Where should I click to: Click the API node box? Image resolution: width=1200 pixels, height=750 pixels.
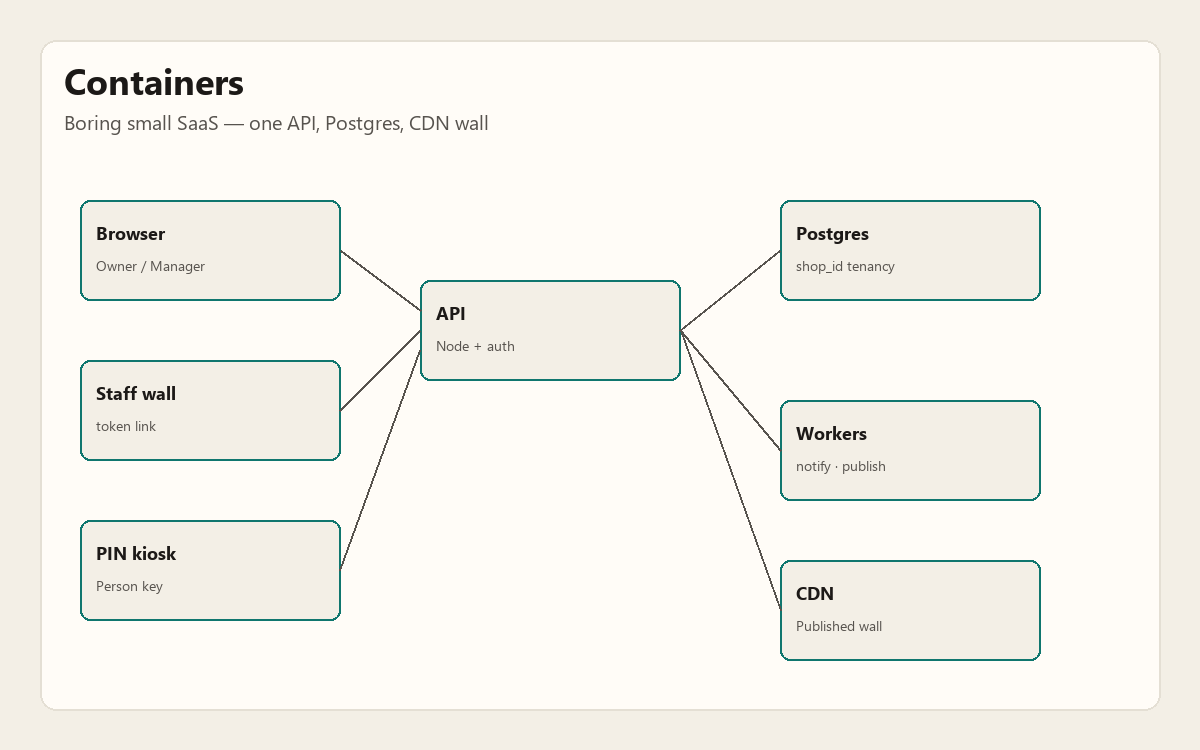(x=550, y=330)
